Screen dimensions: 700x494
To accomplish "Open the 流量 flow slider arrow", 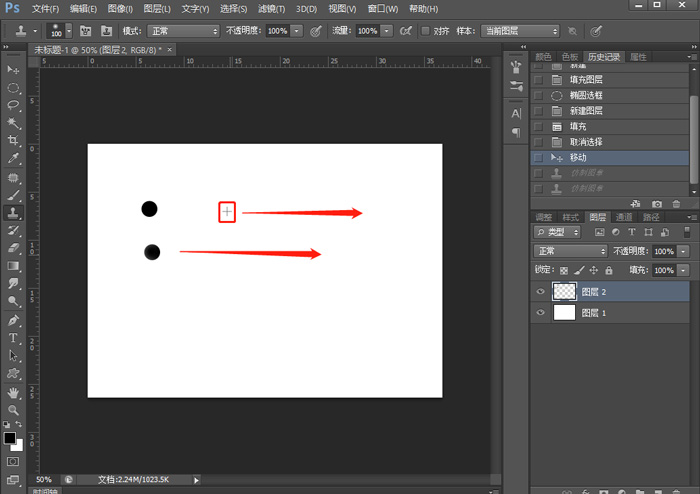I will [387, 31].
